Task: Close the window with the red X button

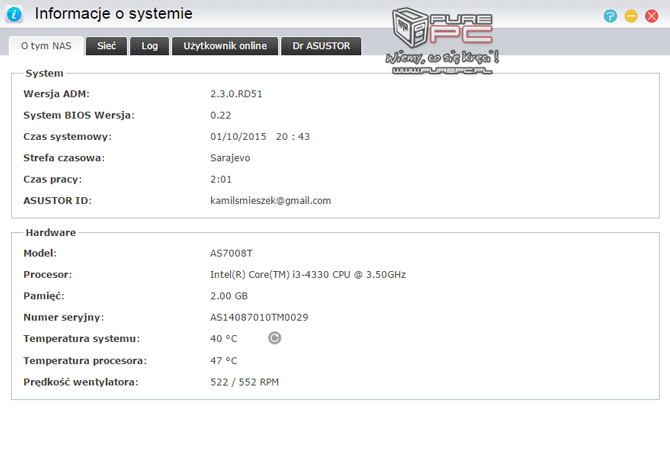Action: click(651, 16)
